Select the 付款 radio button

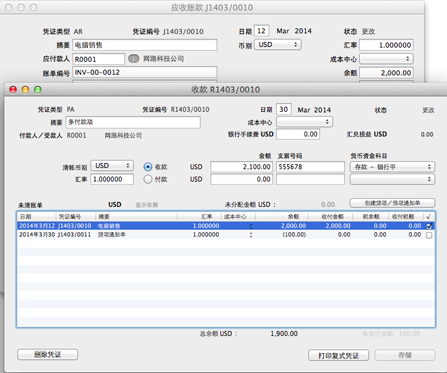(x=148, y=179)
